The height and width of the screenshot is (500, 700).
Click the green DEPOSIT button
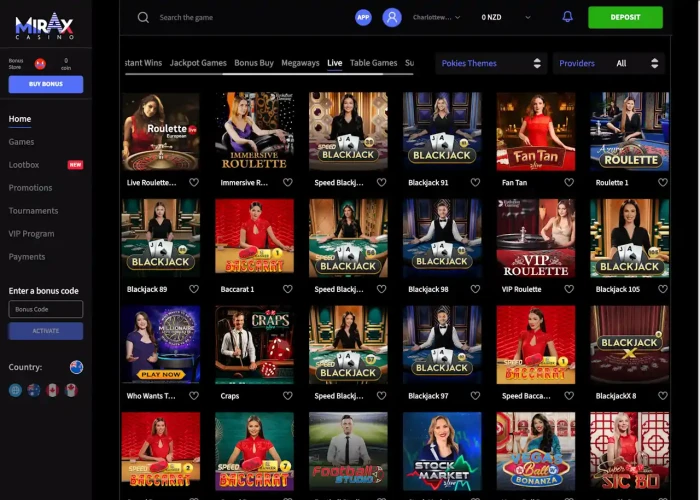coord(625,17)
